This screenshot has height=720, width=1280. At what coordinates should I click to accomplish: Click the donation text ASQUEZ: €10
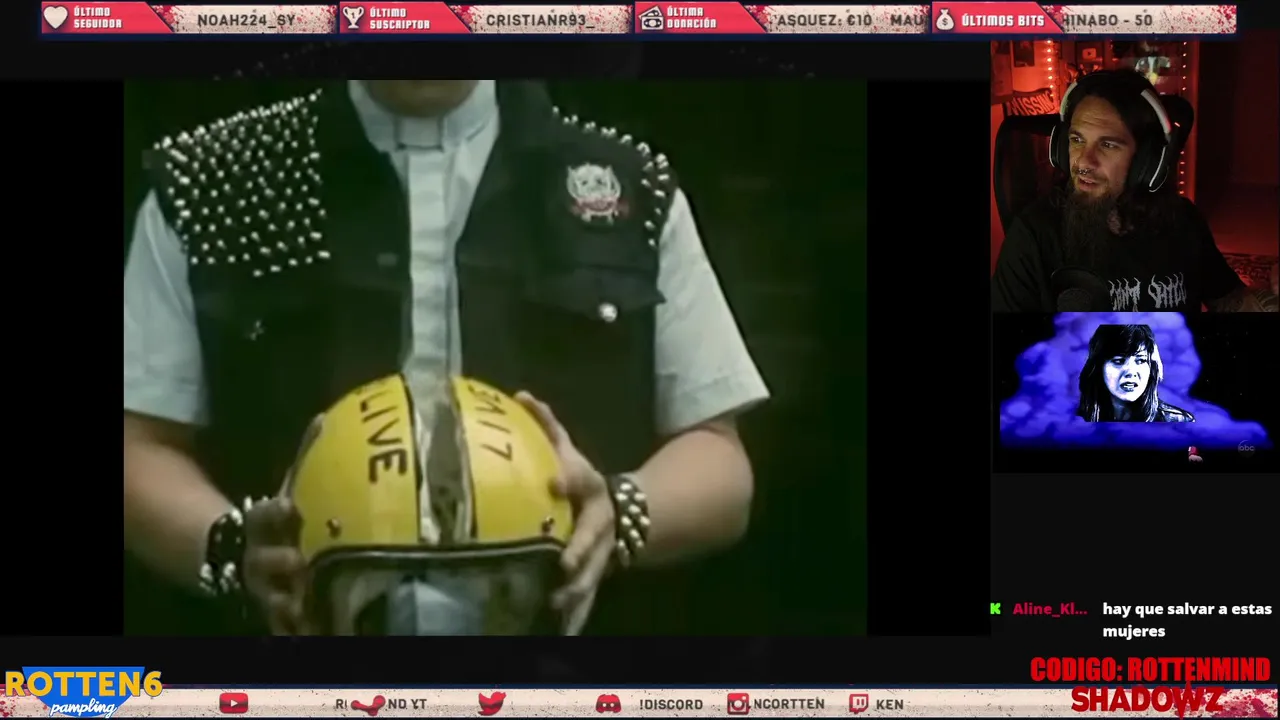click(824, 20)
